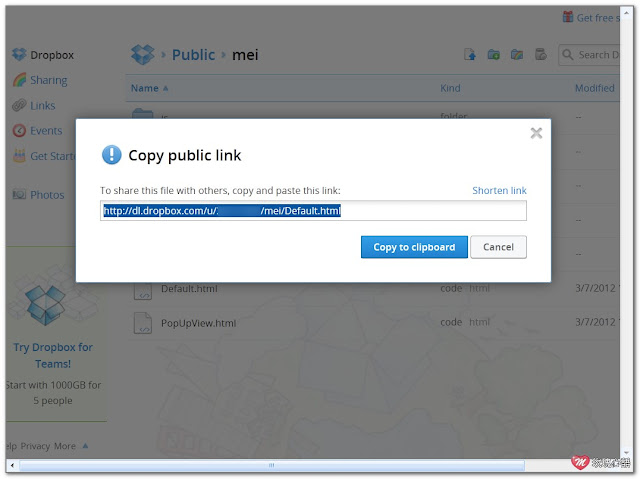
Task: Focus the Search Dropbox field
Action: tap(589, 55)
